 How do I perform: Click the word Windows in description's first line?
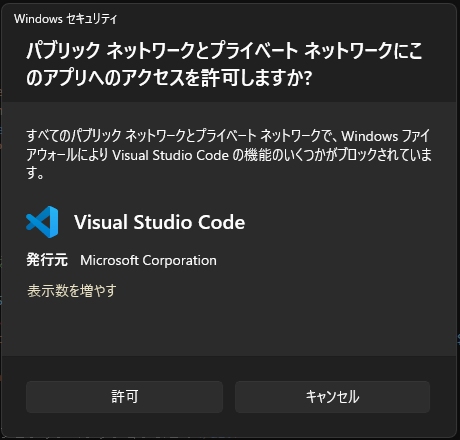(370, 136)
